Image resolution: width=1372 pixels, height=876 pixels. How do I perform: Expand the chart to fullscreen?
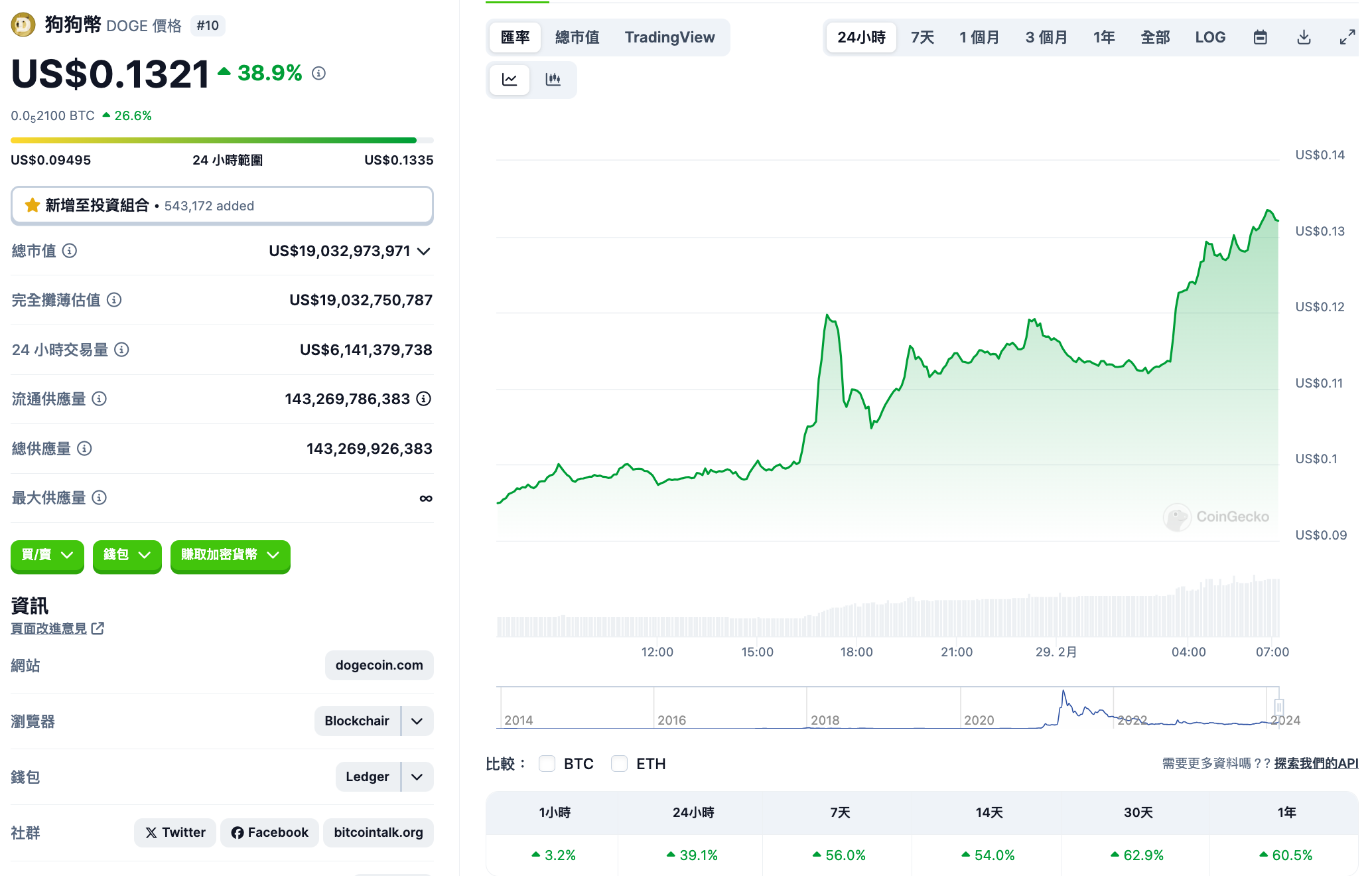pyautogui.click(x=1346, y=37)
